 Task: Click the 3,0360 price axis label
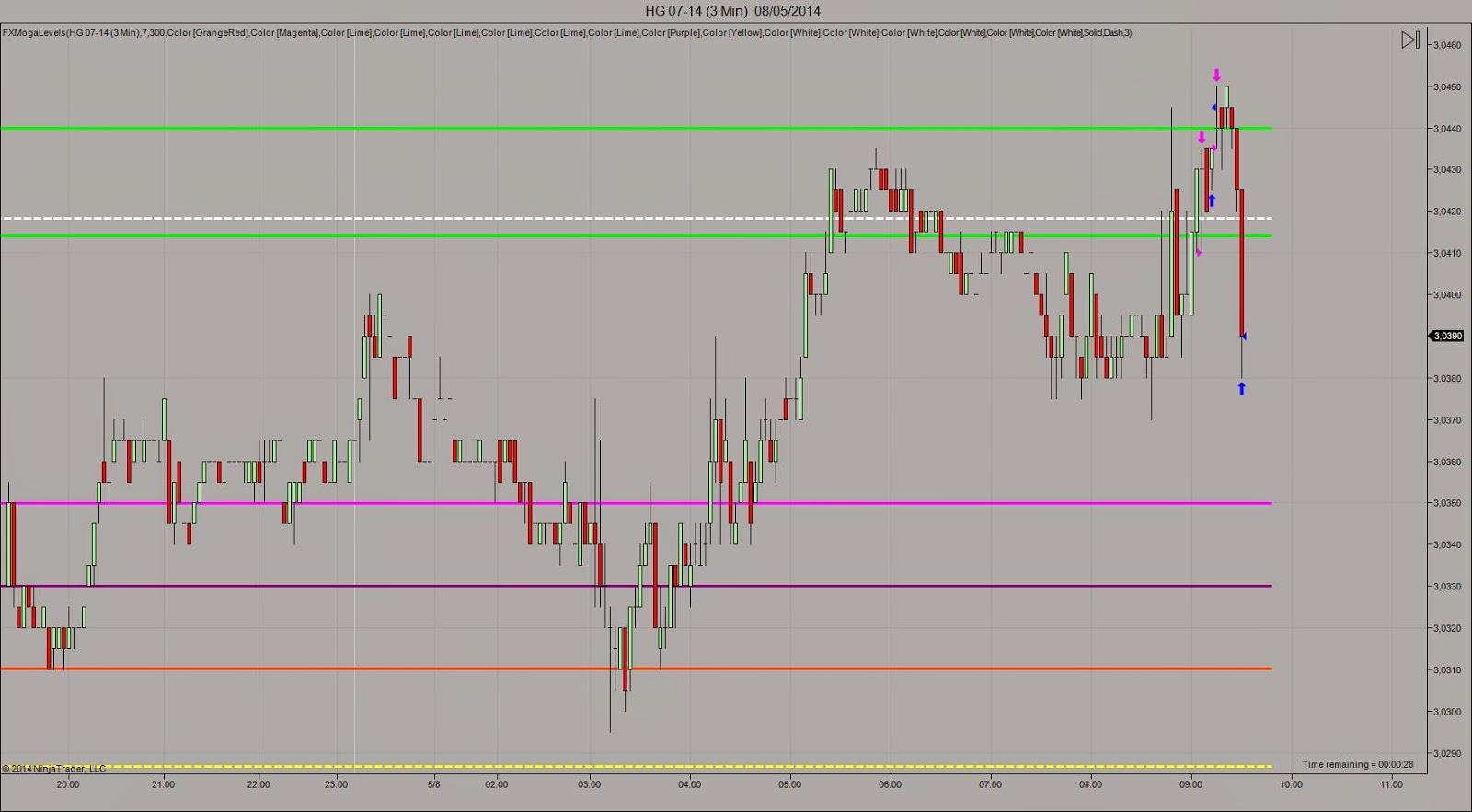tap(1448, 462)
